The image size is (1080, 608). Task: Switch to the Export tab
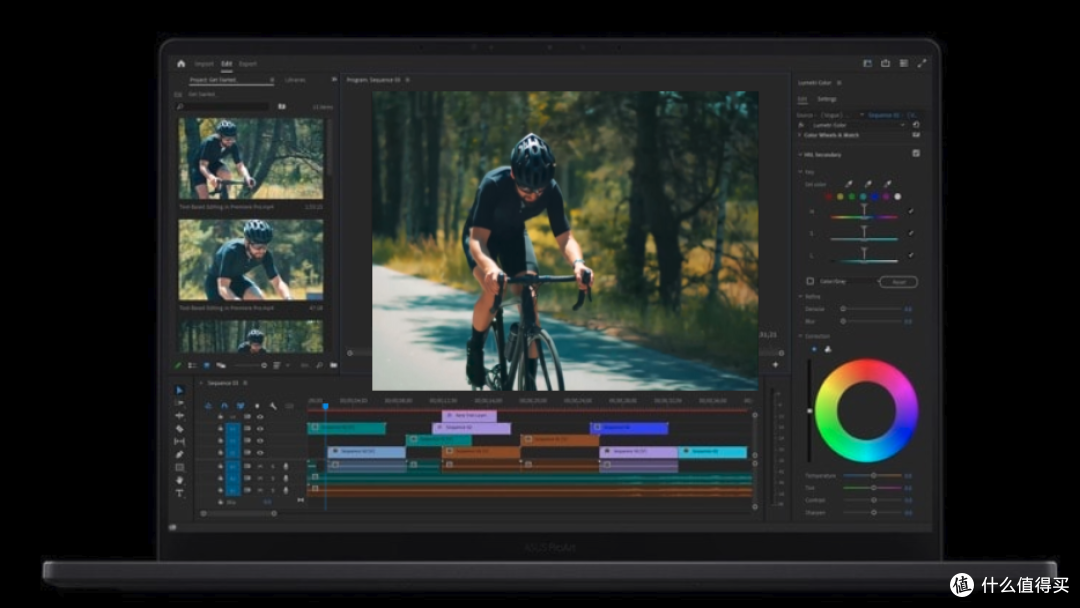click(x=247, y=64)
